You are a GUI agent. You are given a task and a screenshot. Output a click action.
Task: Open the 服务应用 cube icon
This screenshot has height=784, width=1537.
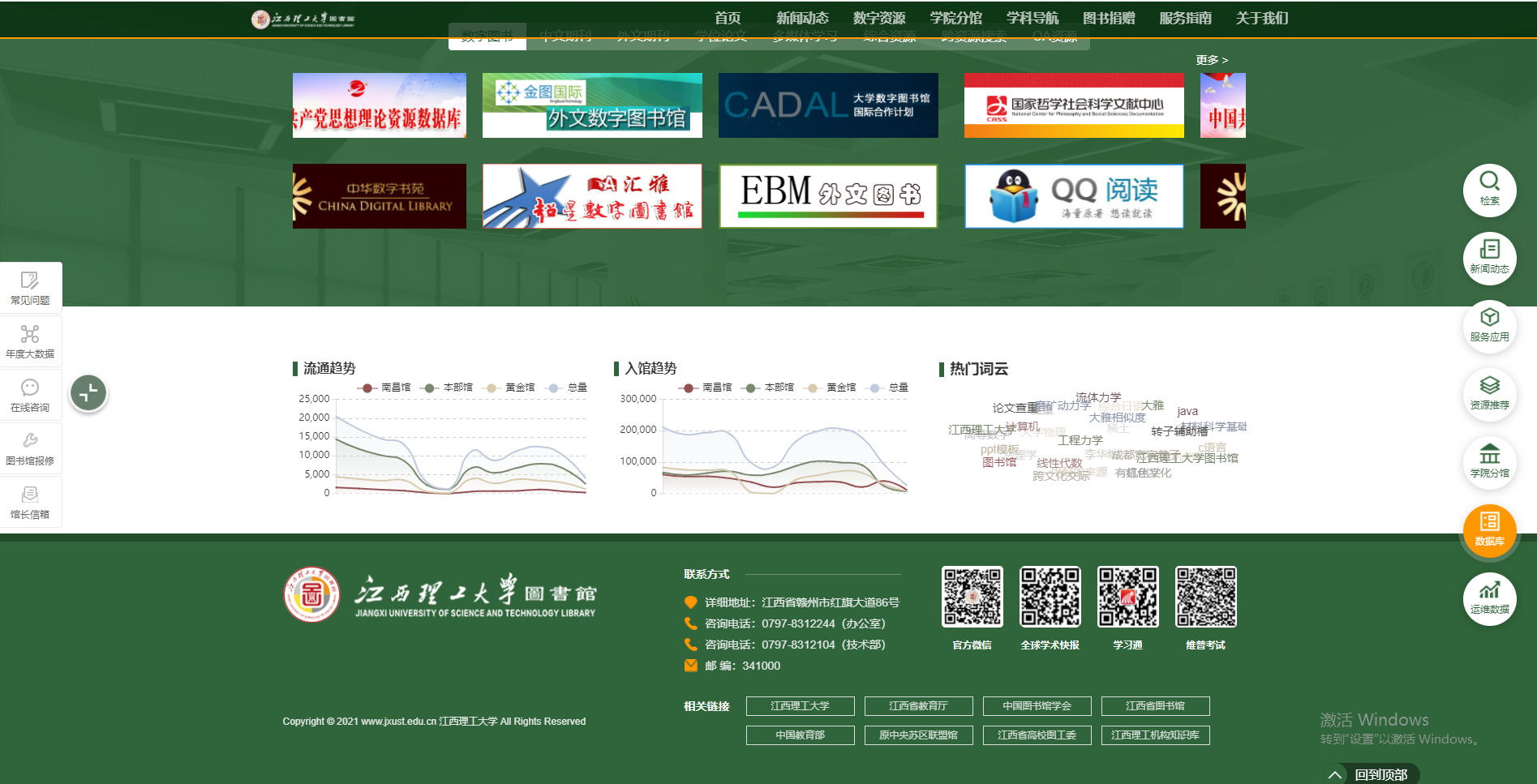tap(1489, 327)
